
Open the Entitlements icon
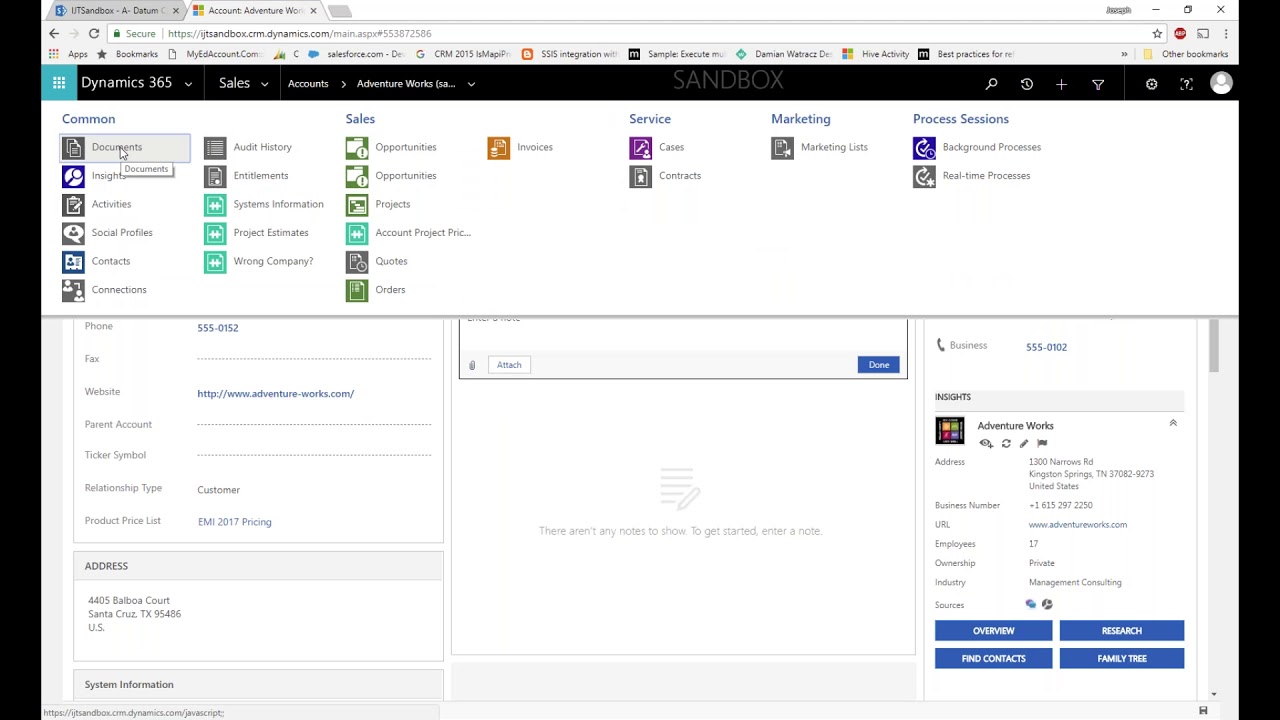(x=215, y=176)
